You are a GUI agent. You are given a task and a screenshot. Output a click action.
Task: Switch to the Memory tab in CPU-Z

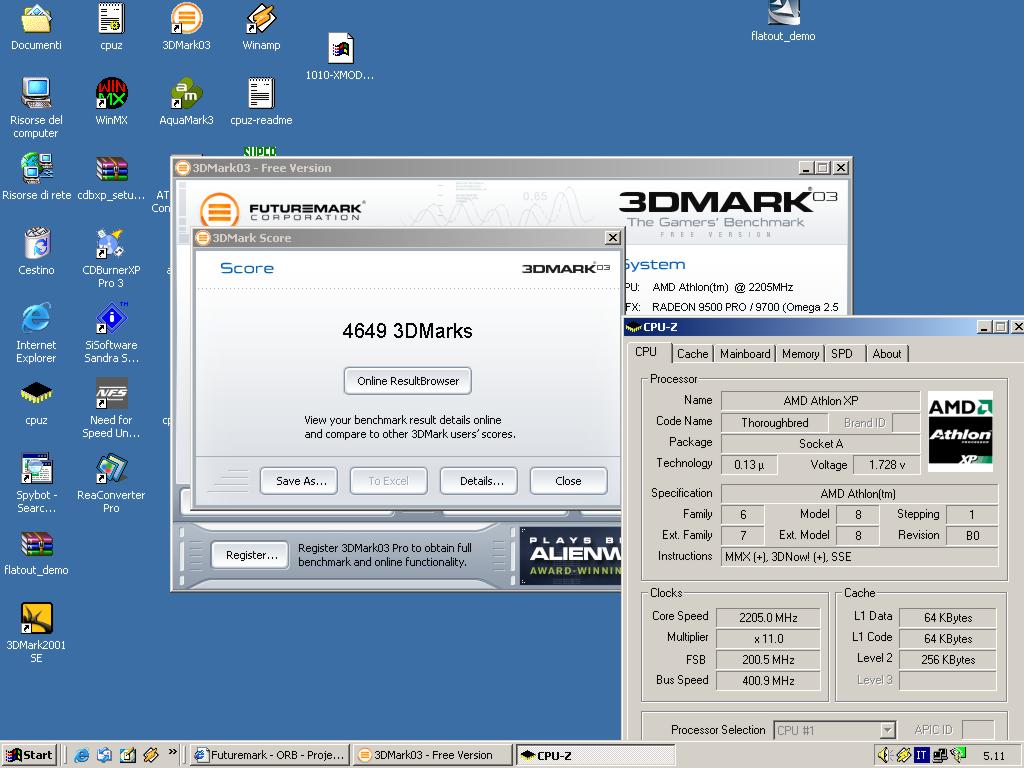point(800,353)
